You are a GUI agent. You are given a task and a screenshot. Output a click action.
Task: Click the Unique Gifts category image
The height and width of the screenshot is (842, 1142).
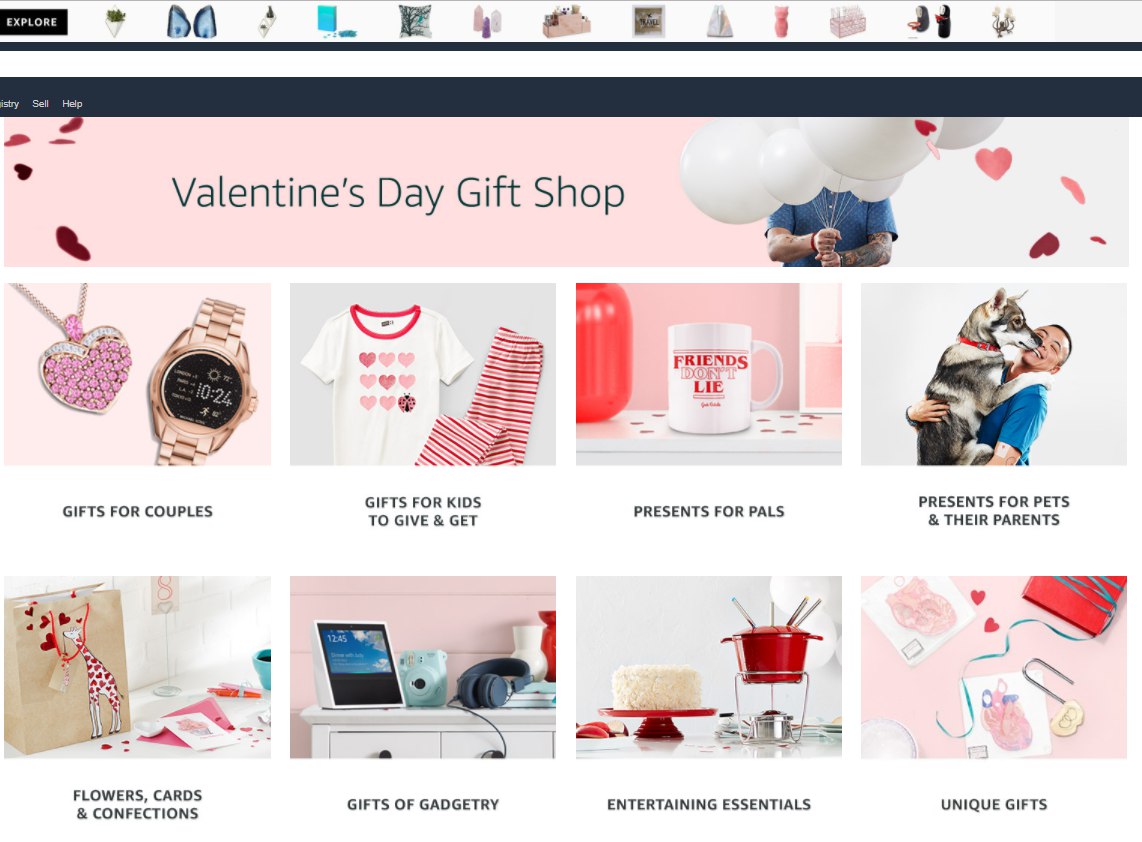coord(994,667)
